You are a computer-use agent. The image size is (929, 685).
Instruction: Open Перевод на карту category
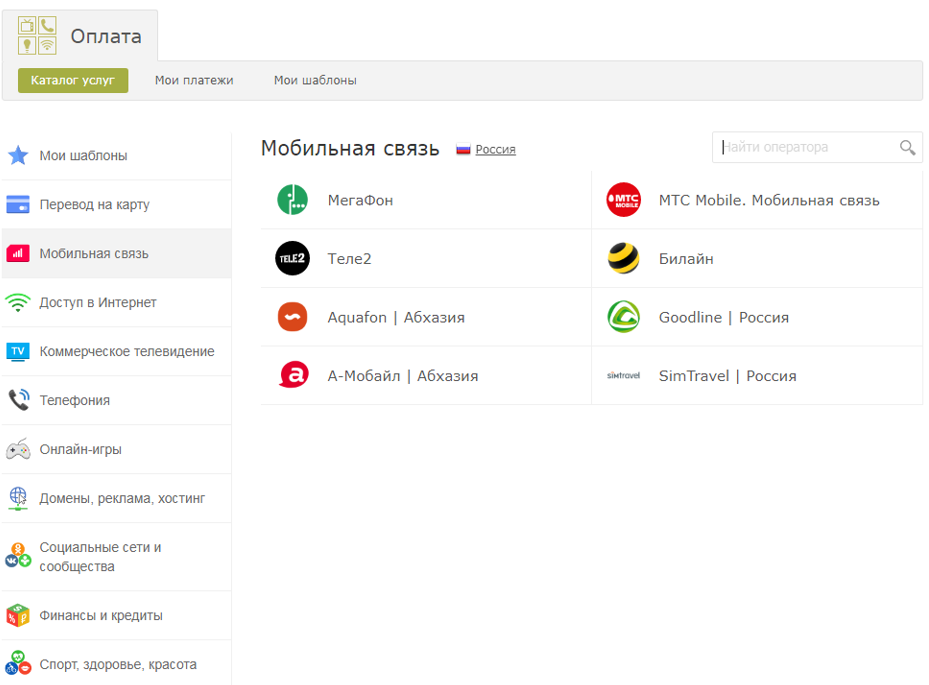click(117, 204)
